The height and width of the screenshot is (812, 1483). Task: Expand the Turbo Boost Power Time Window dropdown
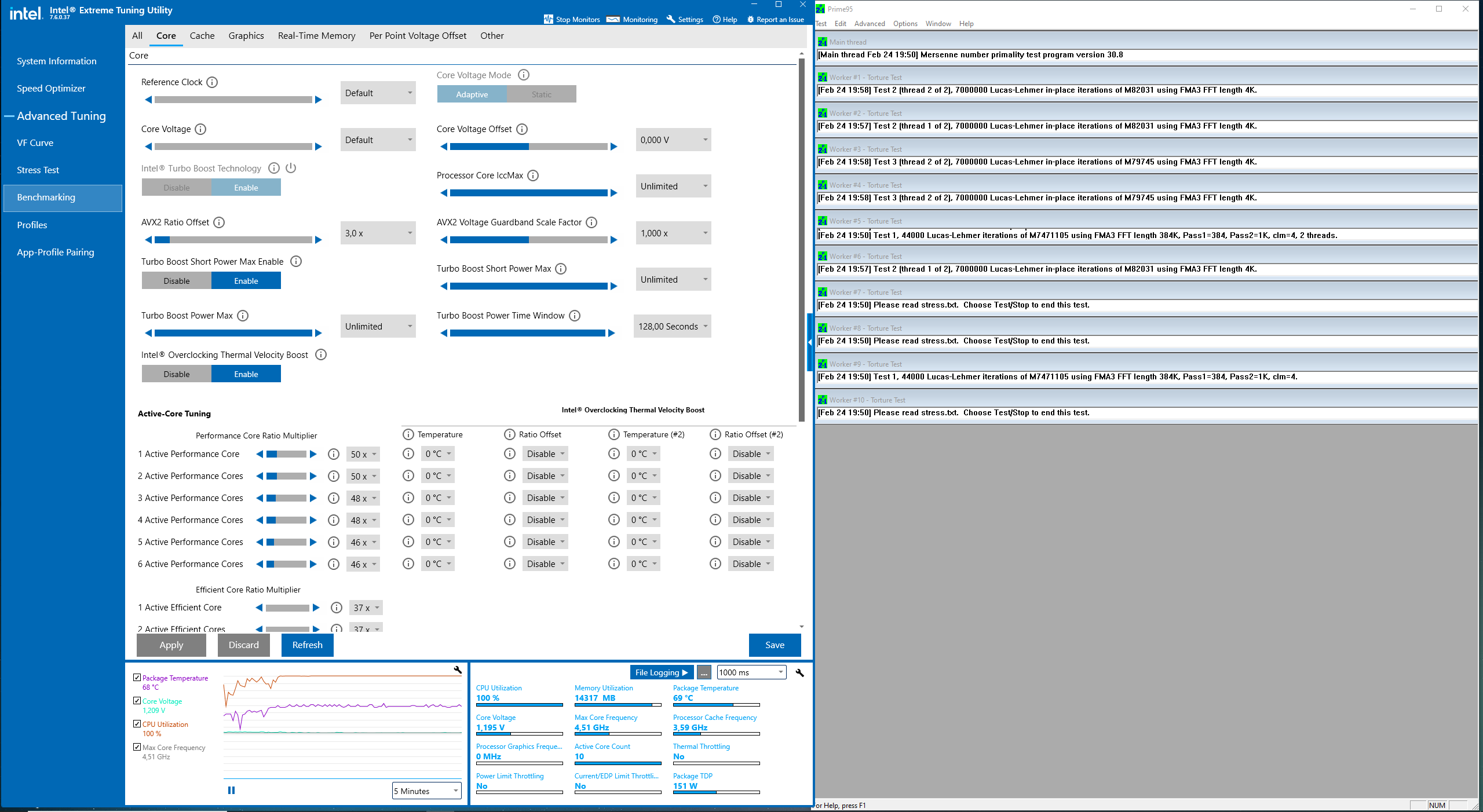(x=672, y=327)
